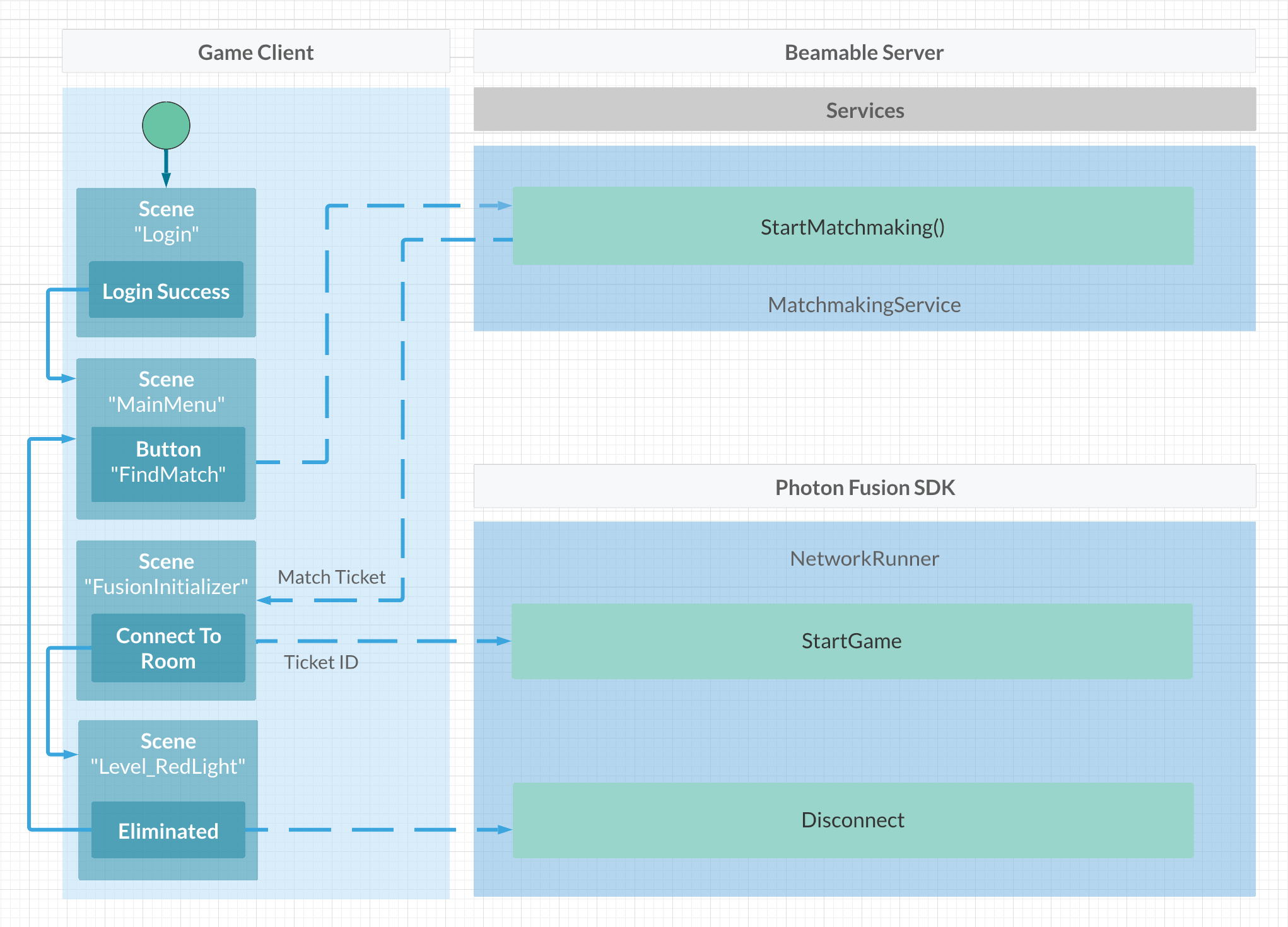Select the NetworkRunner label
Screen dimensions: 1288x927
tap(864, 559)
